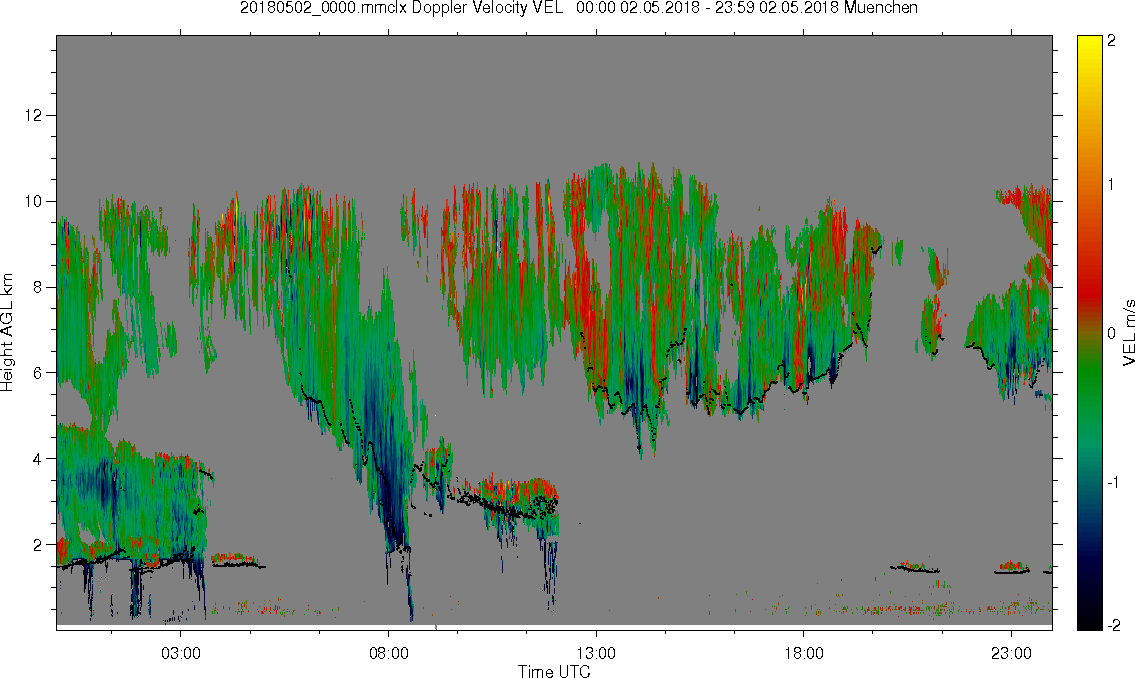Image resolution: width=1135 pixels, height=678 pixels.
Task: Click the colorbar tick label '1'
Action: 1112,185
